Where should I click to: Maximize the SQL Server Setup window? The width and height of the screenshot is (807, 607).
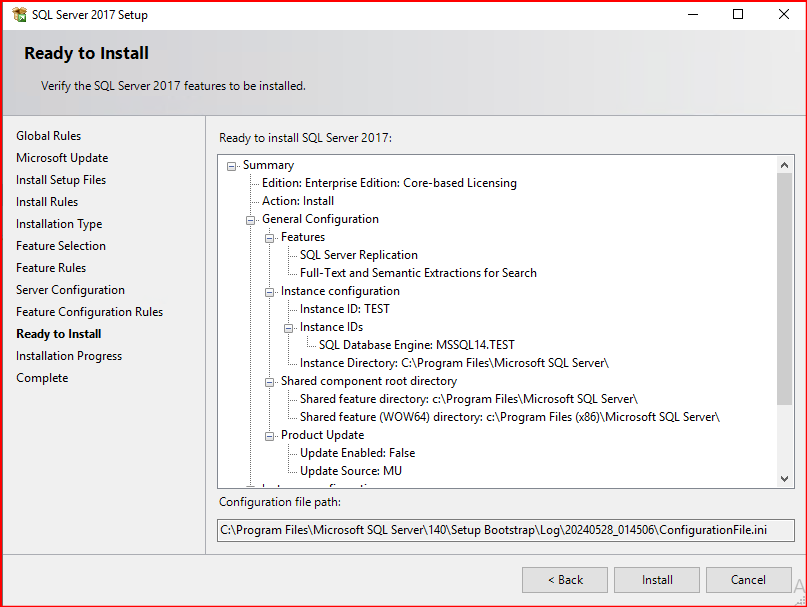738,14
